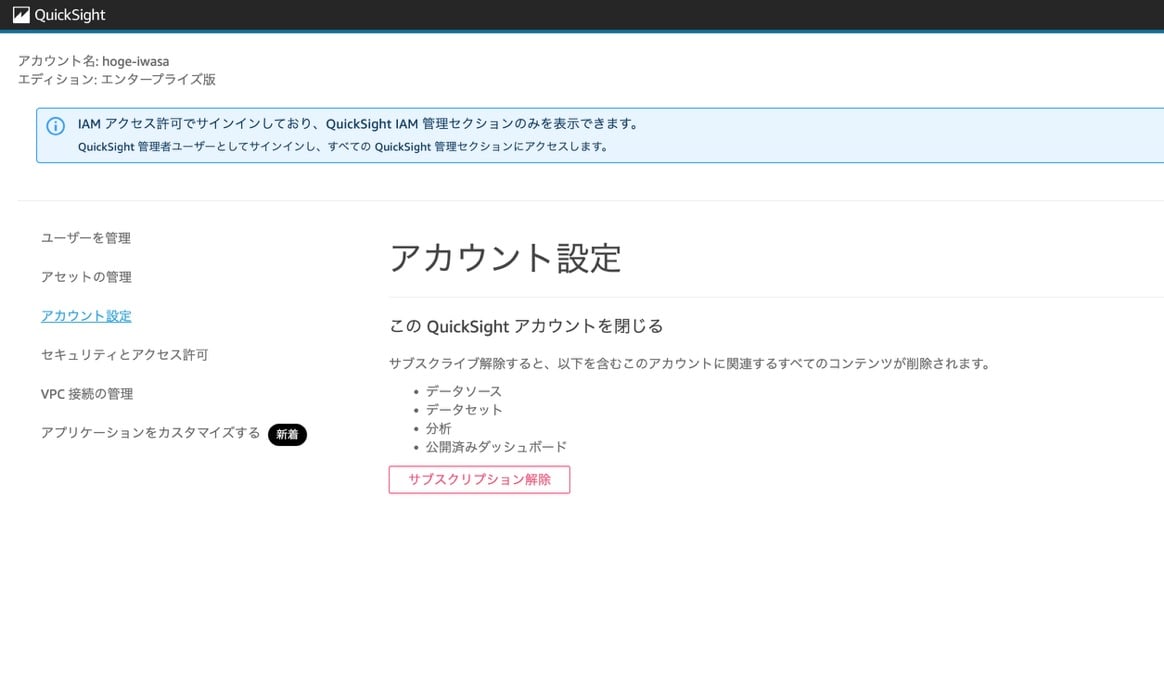Click the 公開済みダッシュボード list item
The height and width of the screenshot is (675, 1164).
(496, 447)
